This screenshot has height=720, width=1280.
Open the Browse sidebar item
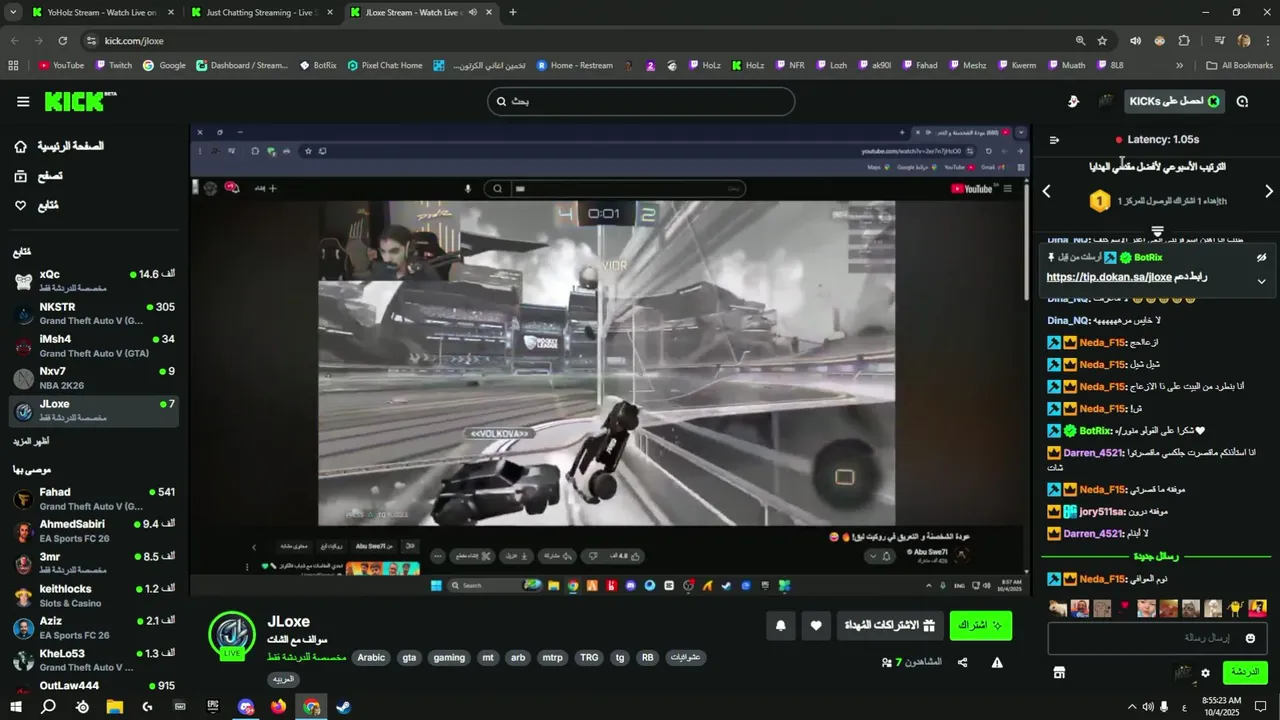(38, 176)
